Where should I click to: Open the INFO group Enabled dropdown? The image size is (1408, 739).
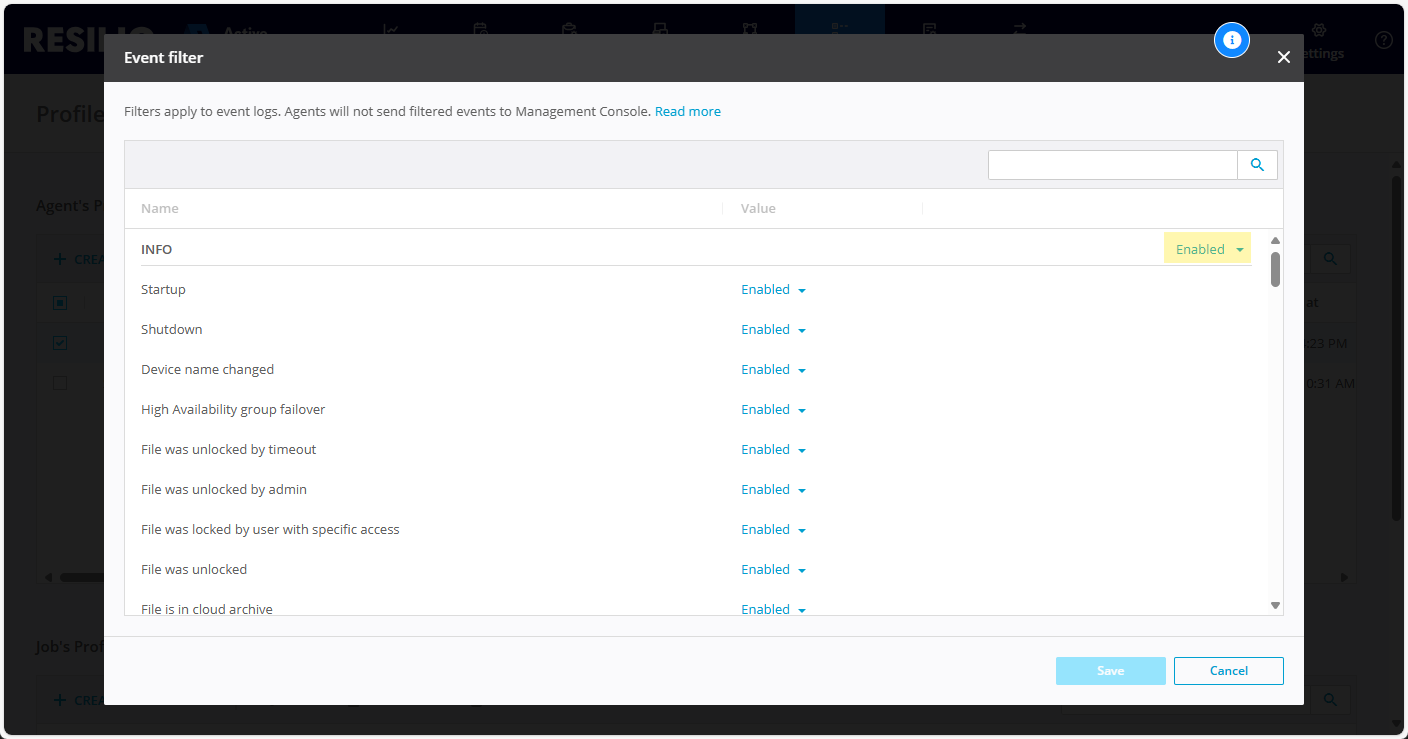pos(1208,250)
